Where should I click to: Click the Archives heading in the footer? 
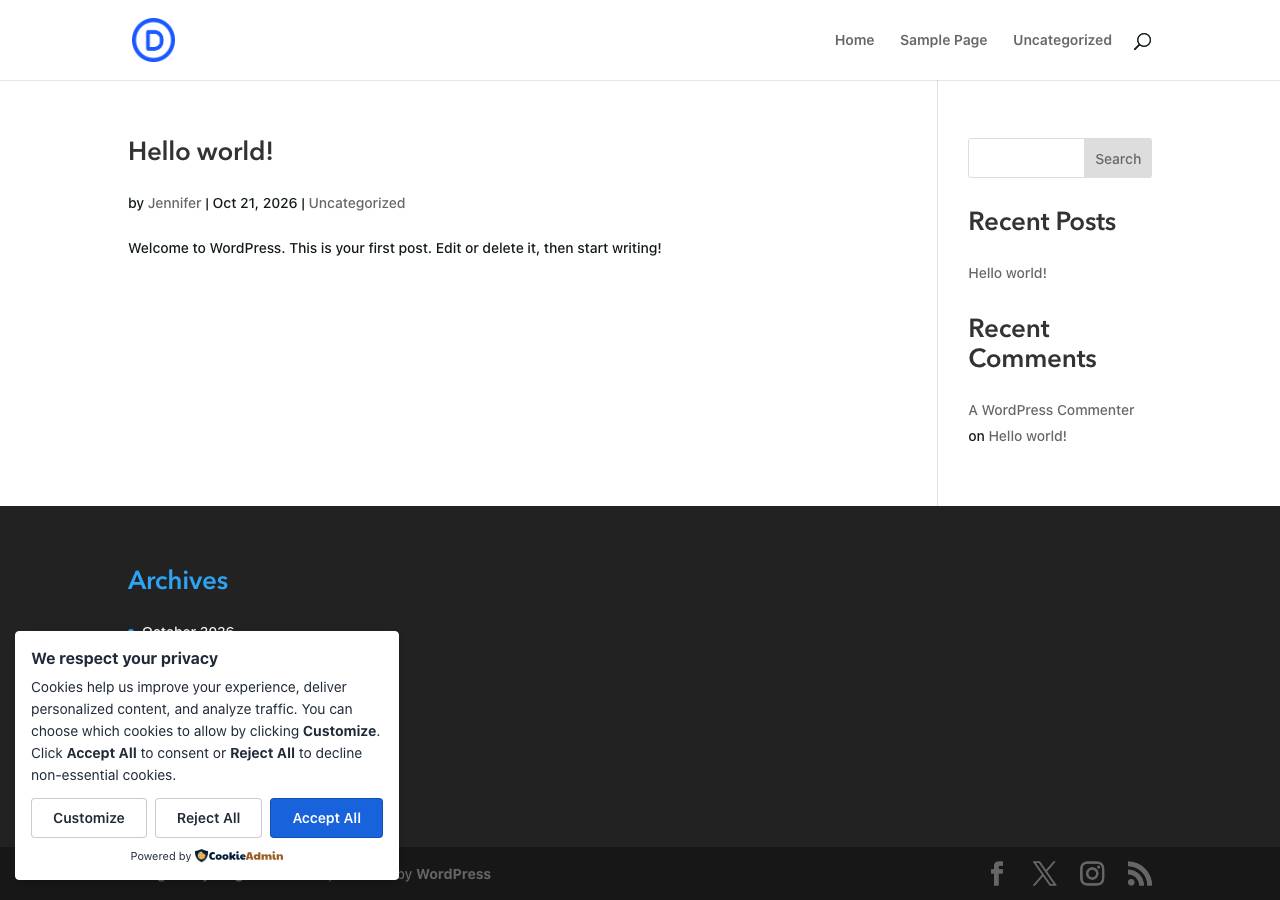(178, 580)
